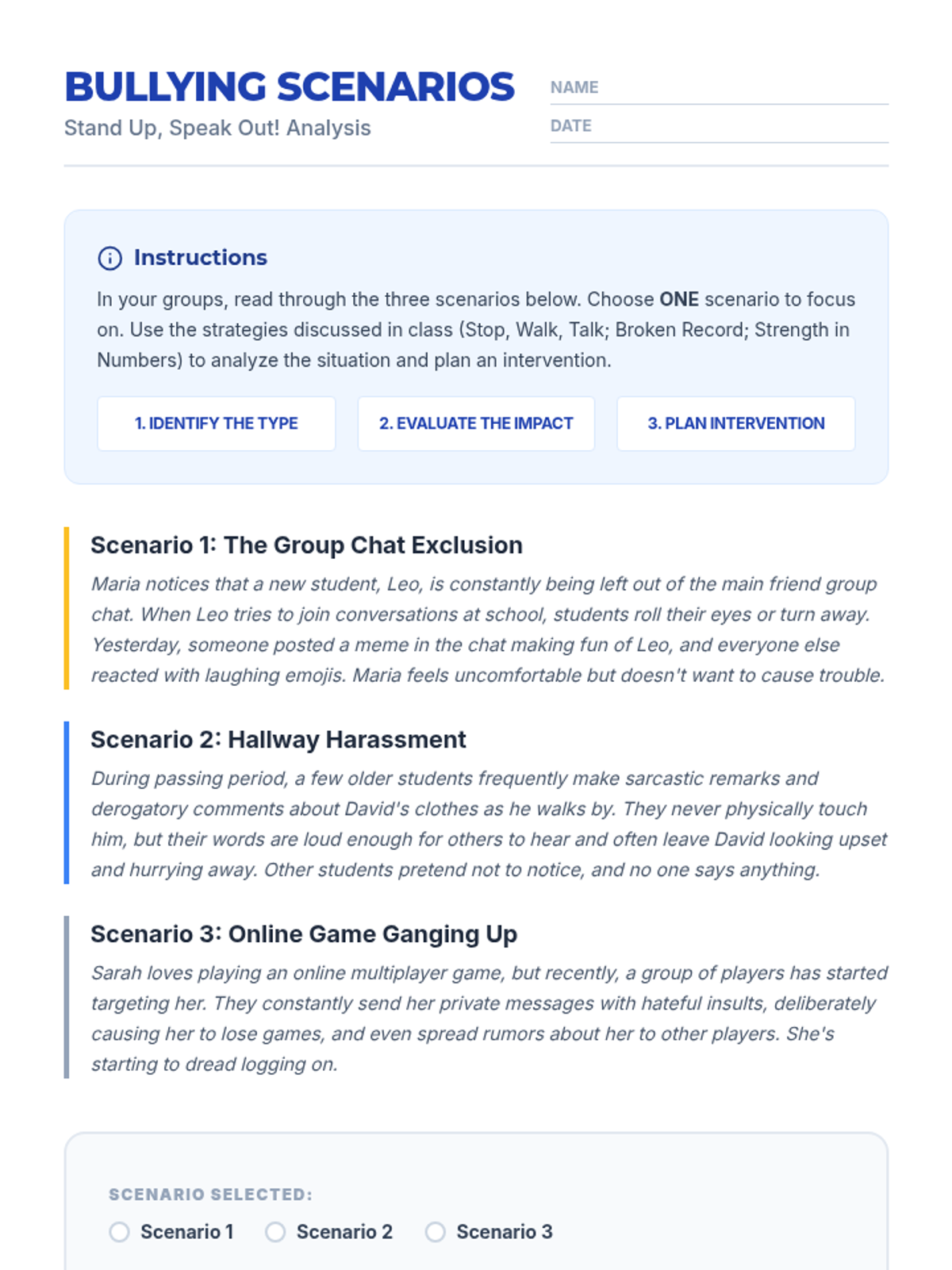Click the yellow bar beside Scenario 1

point(67,608)
